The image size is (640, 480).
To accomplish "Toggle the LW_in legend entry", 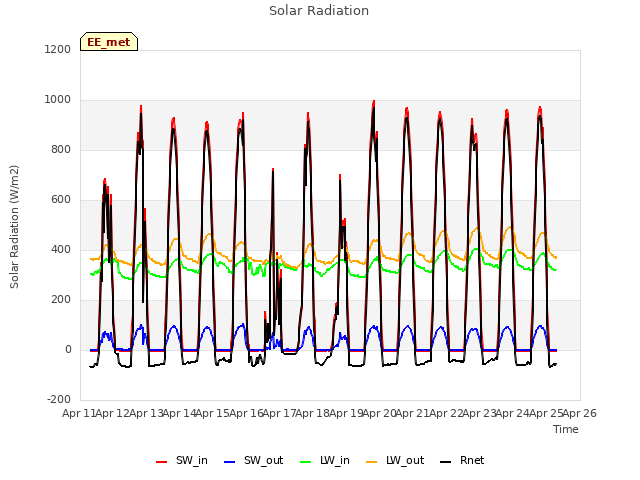I will [325, 460].
